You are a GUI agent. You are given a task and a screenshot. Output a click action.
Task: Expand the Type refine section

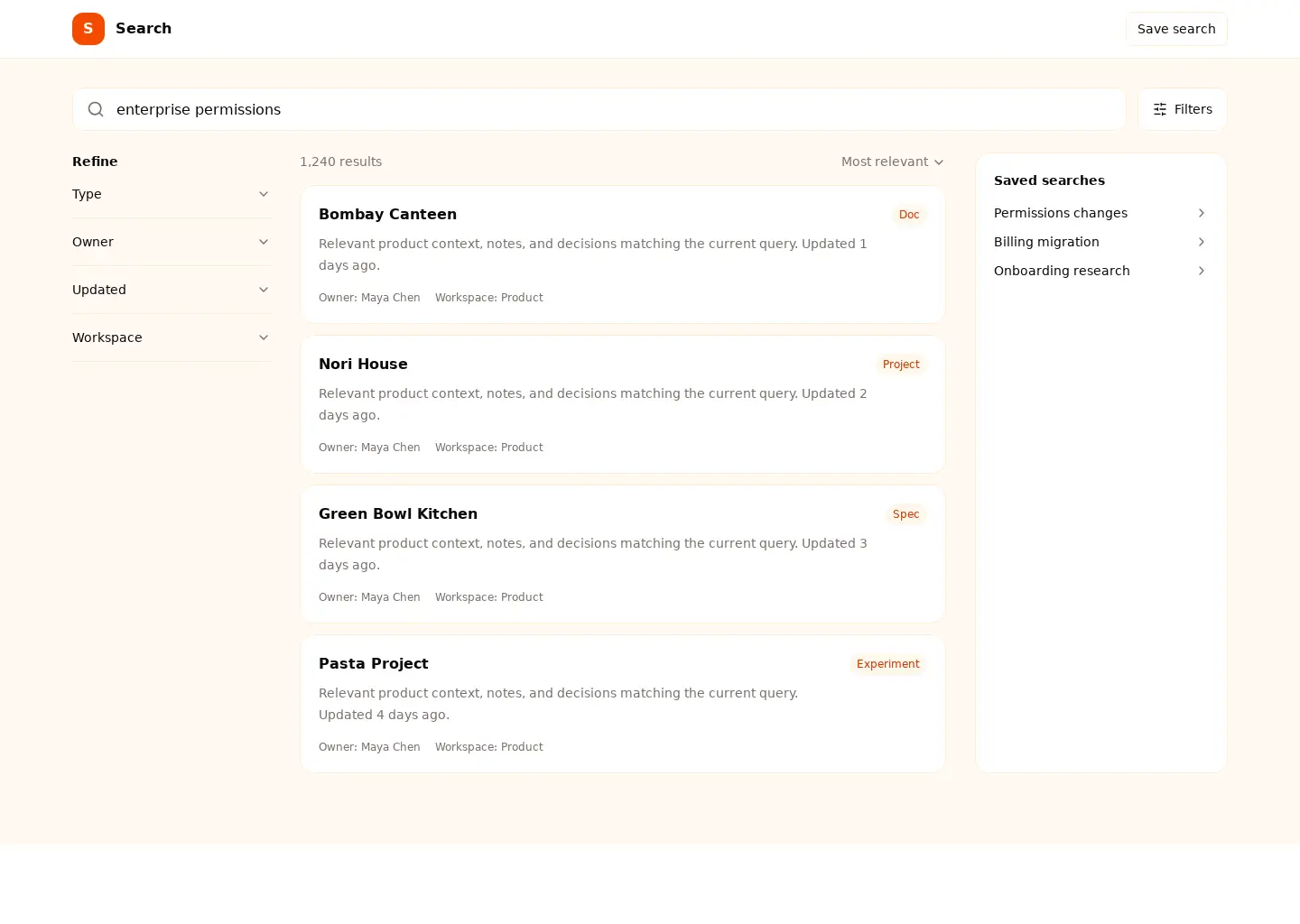click(172, 194)
